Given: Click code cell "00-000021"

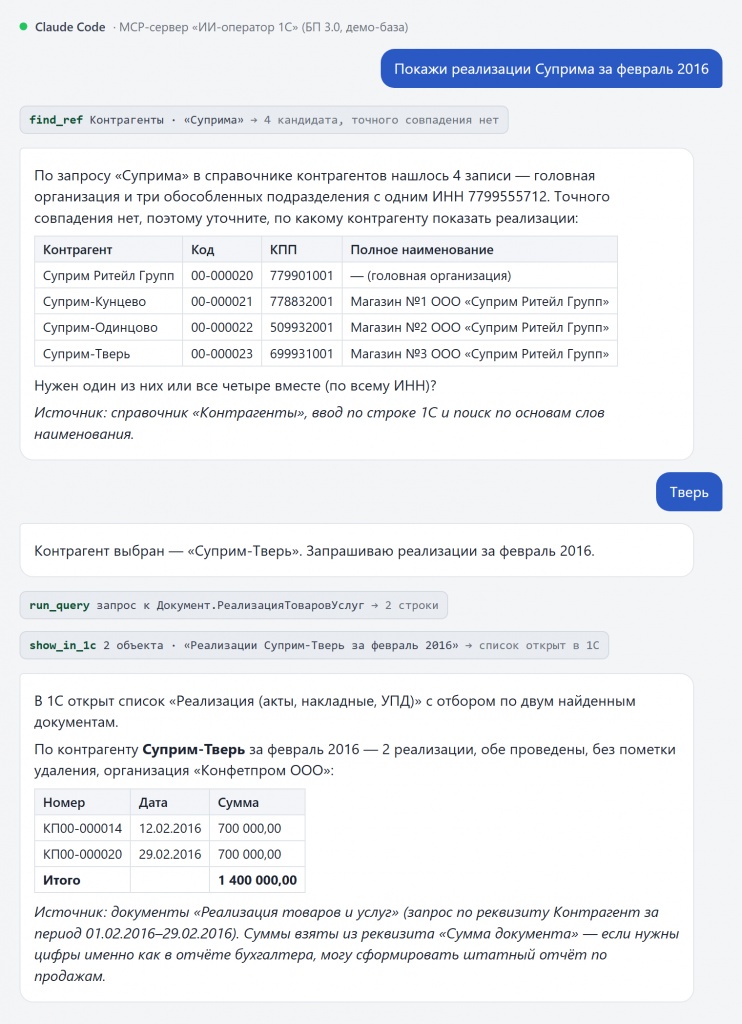Looking at the screenshot, I should pyautogui.click(x=222, y=302).
